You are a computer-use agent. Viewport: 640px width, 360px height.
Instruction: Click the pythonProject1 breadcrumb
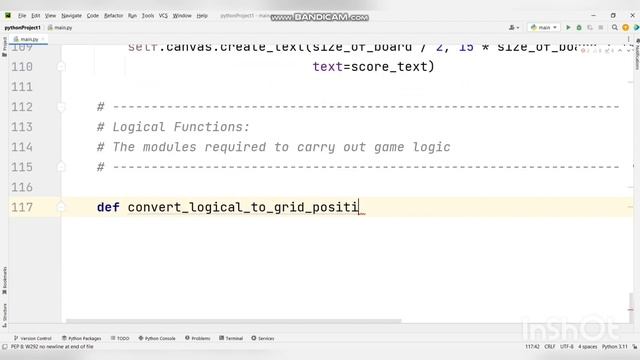[x=22, y=28]
